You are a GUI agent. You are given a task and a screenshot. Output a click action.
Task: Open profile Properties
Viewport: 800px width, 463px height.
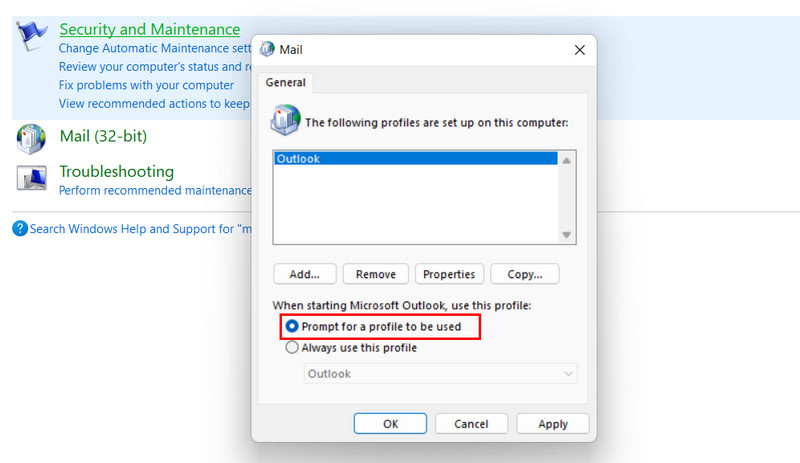coord(449,274)
